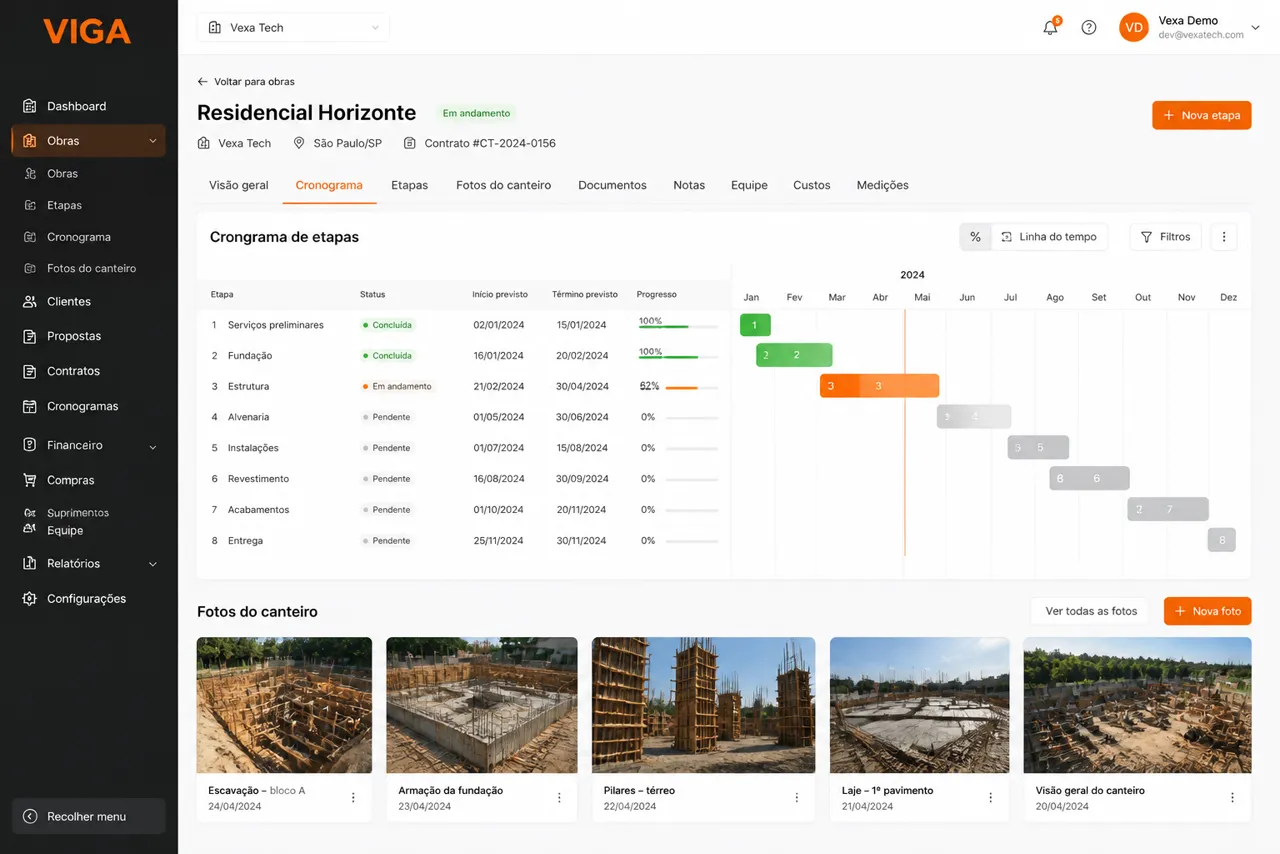This screenshot has height=854, width=1280.
Task: Switch to the Etapas tab
Action: coord(410,185)
